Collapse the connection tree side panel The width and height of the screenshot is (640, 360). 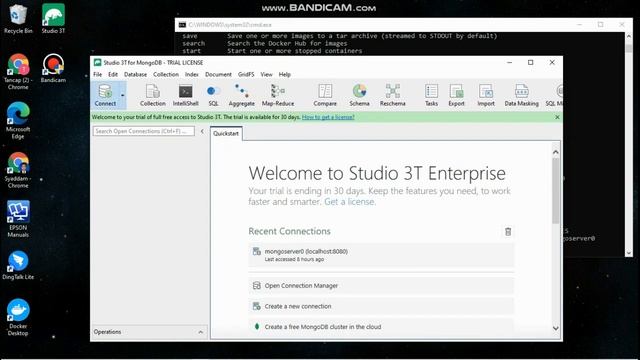point(202,131)
